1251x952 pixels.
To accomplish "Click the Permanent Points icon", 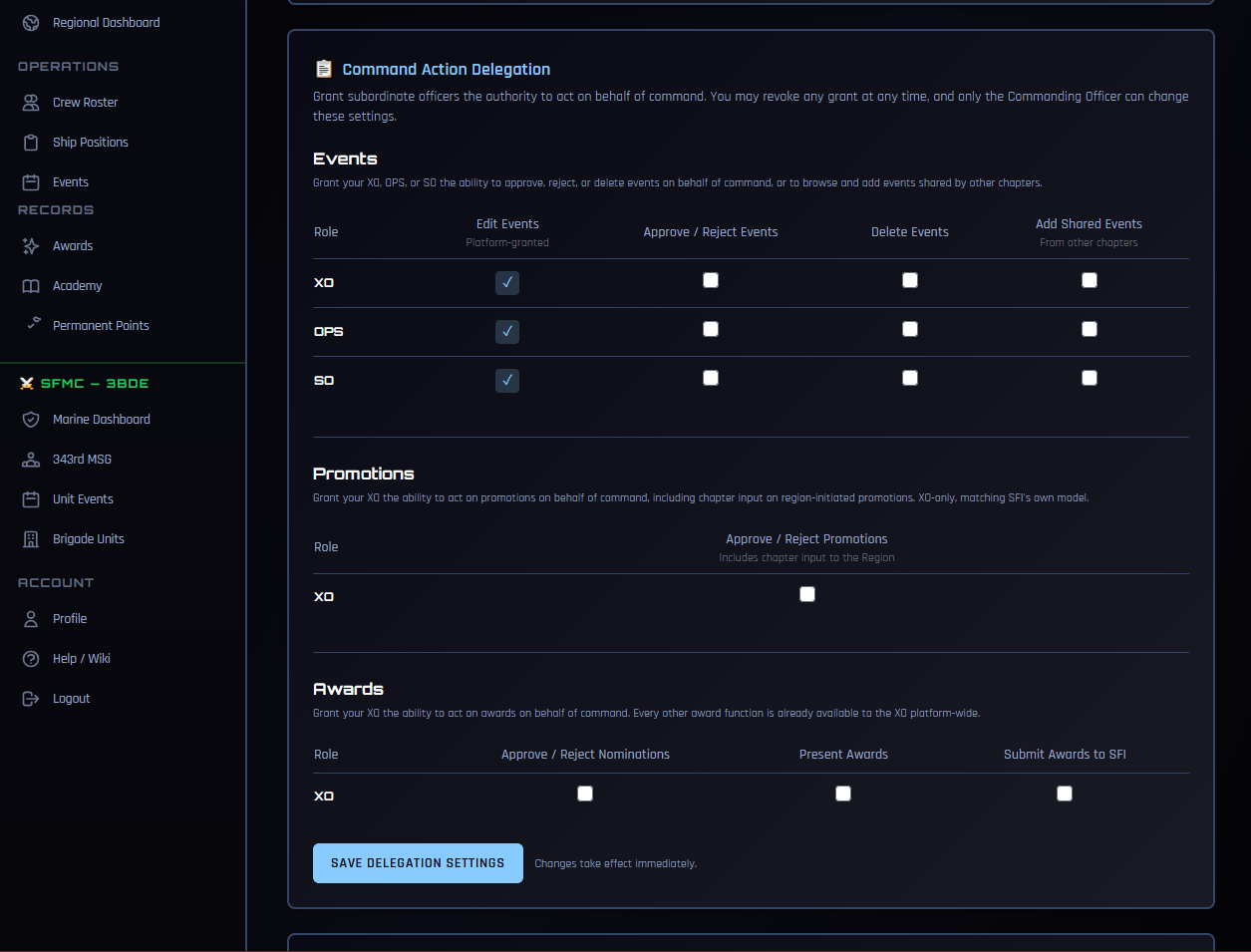I will click(34, 323).
